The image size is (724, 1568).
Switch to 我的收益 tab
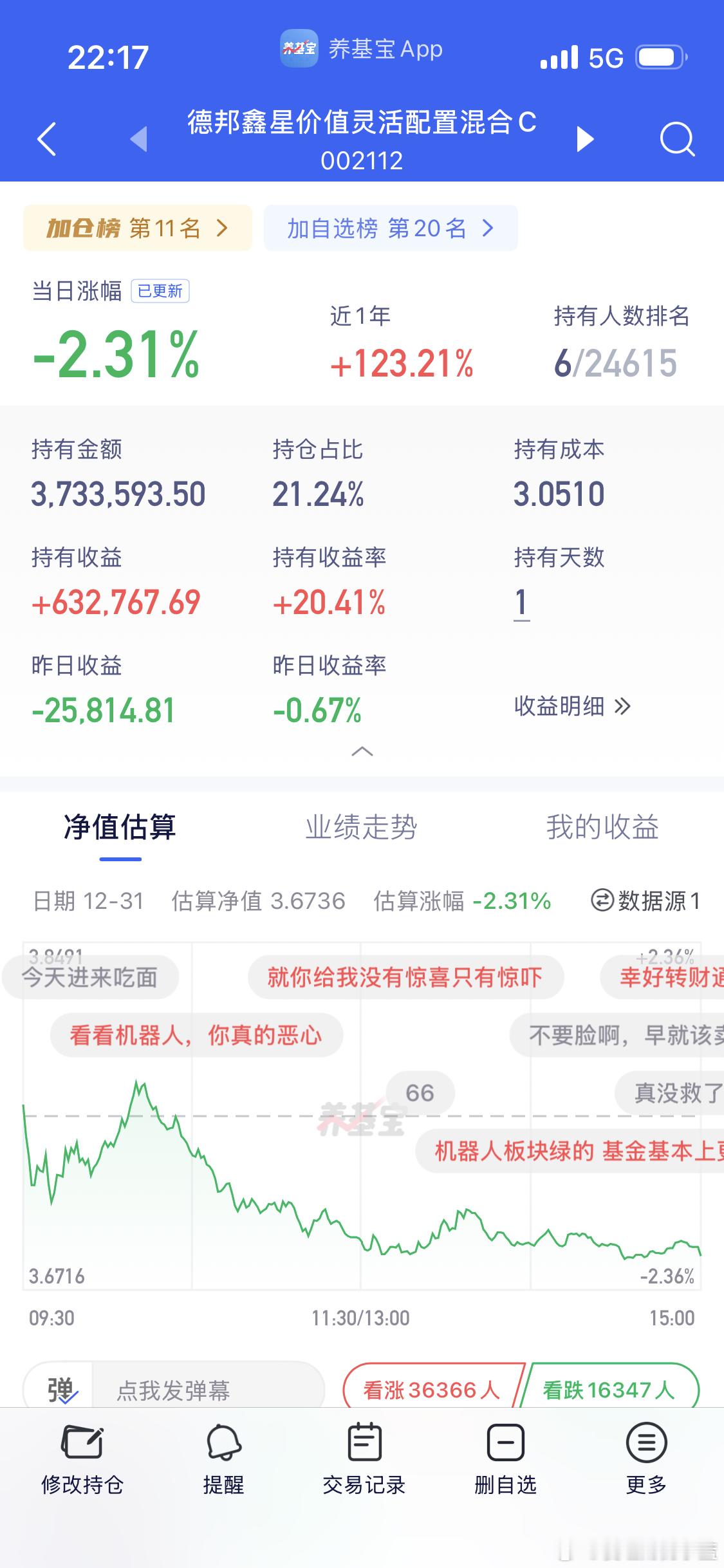[x=602, y=827]
